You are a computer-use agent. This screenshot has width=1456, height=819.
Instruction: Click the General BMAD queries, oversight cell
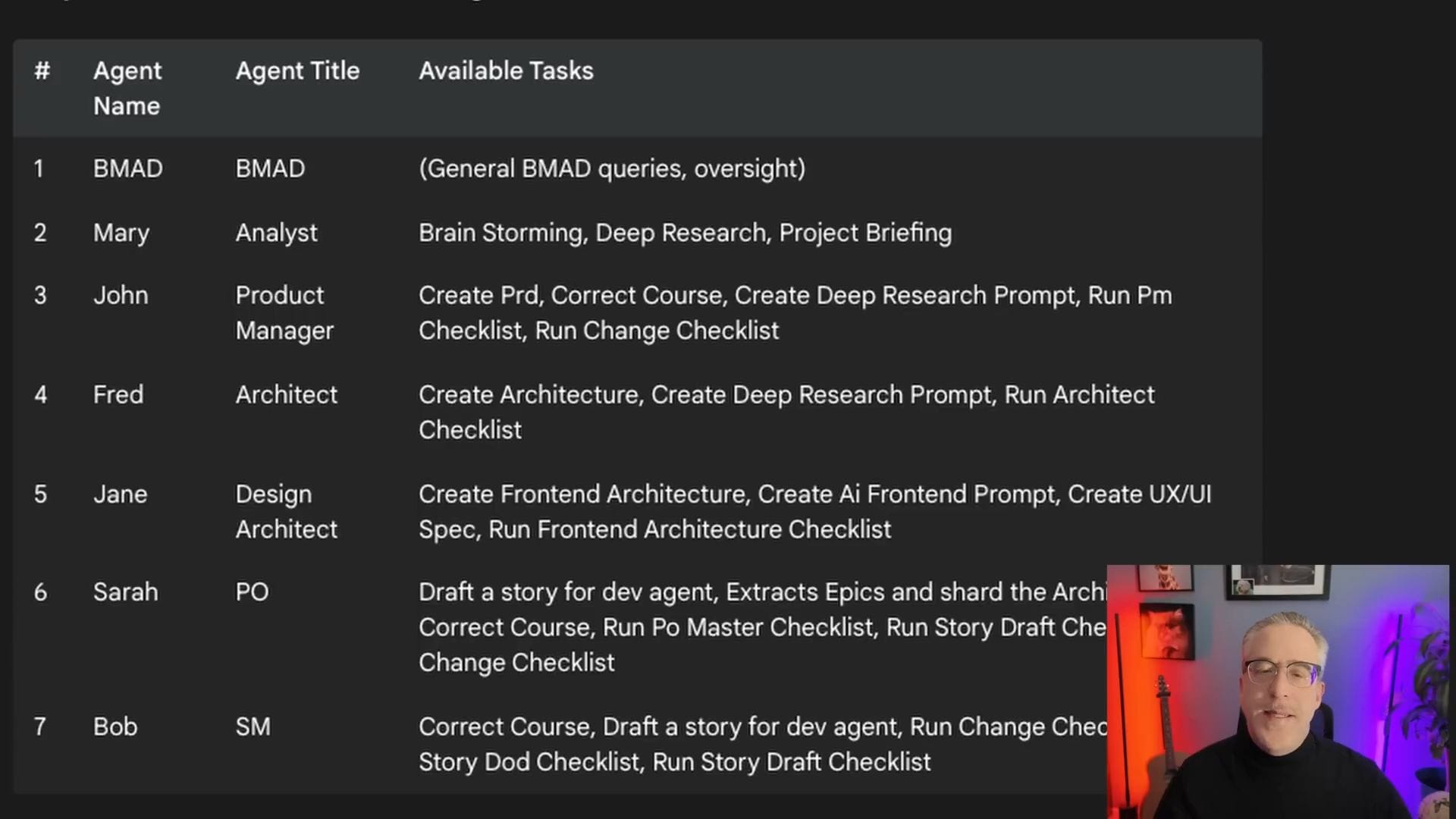pyautogui.click(x=611, y=168)
